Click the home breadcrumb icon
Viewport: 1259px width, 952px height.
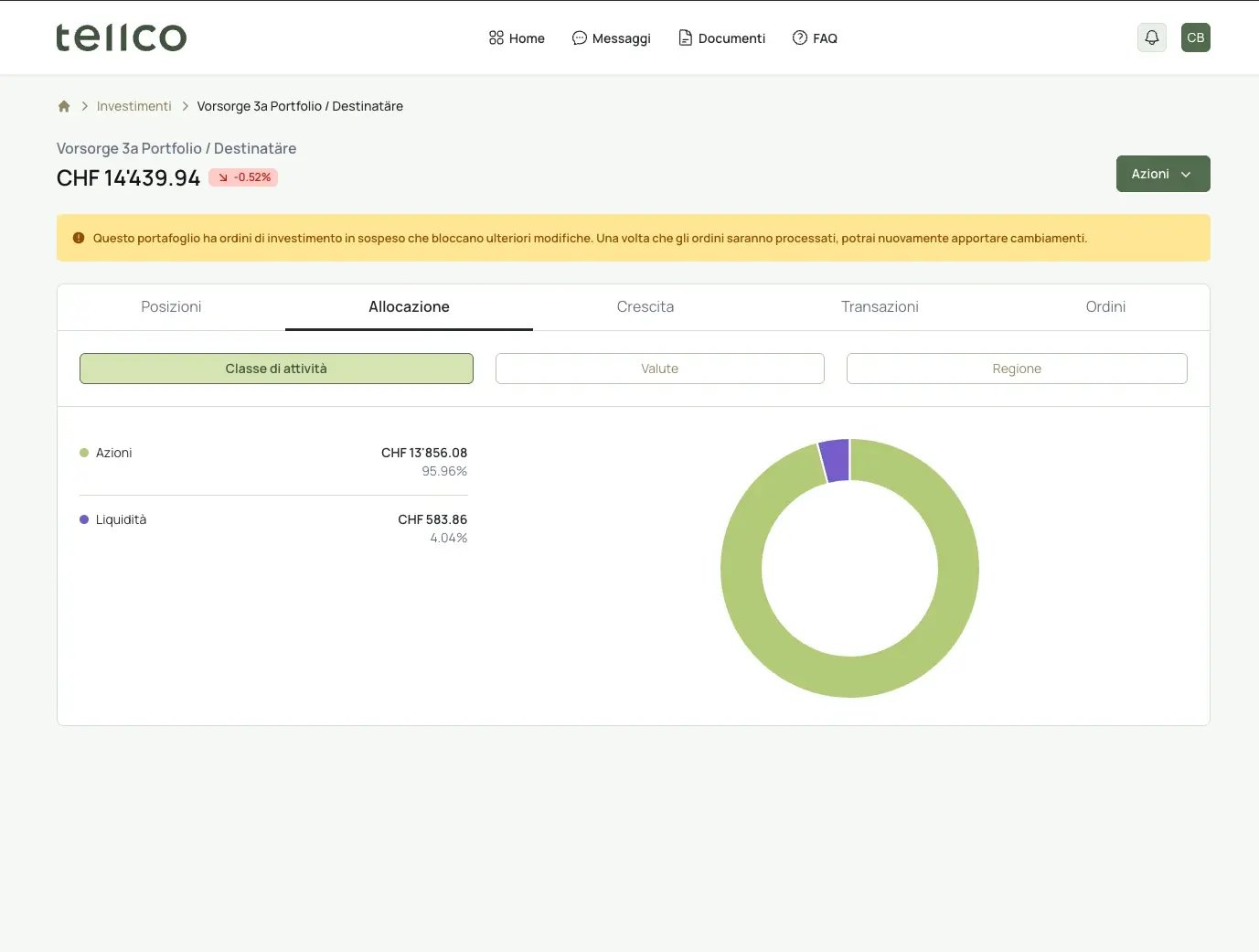64,106
